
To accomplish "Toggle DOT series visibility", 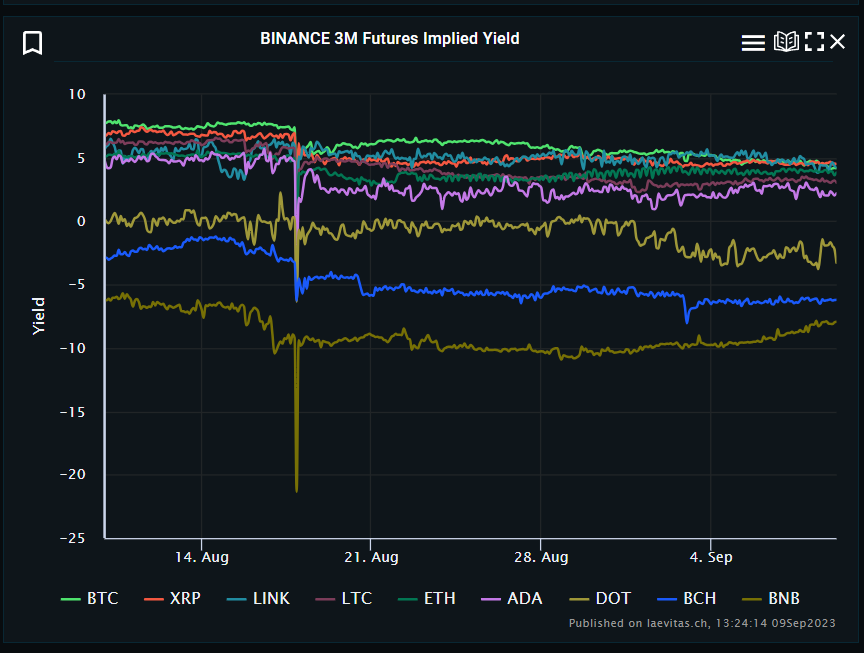I will point(600,598).
